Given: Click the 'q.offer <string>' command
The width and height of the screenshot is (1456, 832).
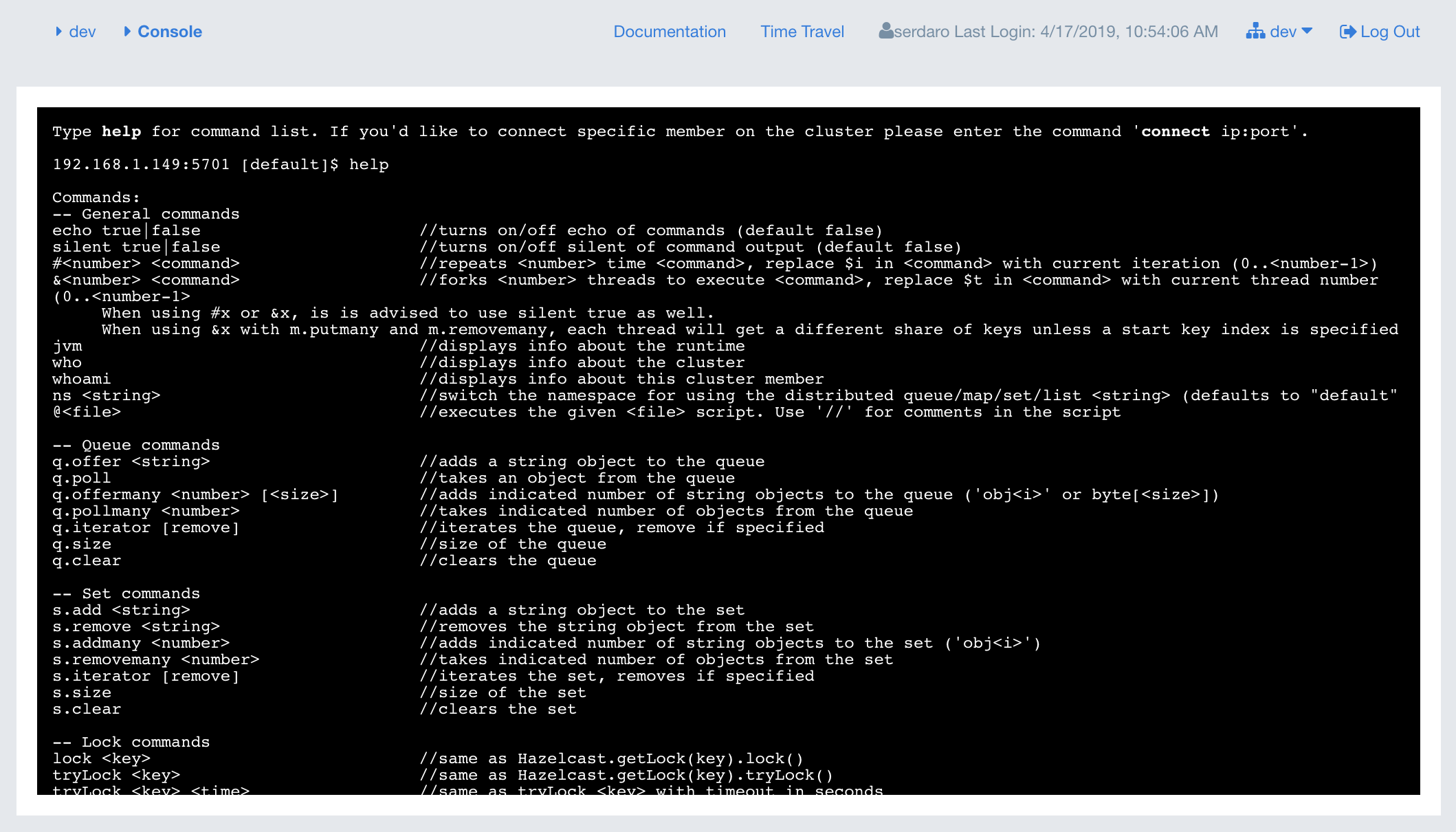Looking at the screenshot, I should click(x=131, y=461).
